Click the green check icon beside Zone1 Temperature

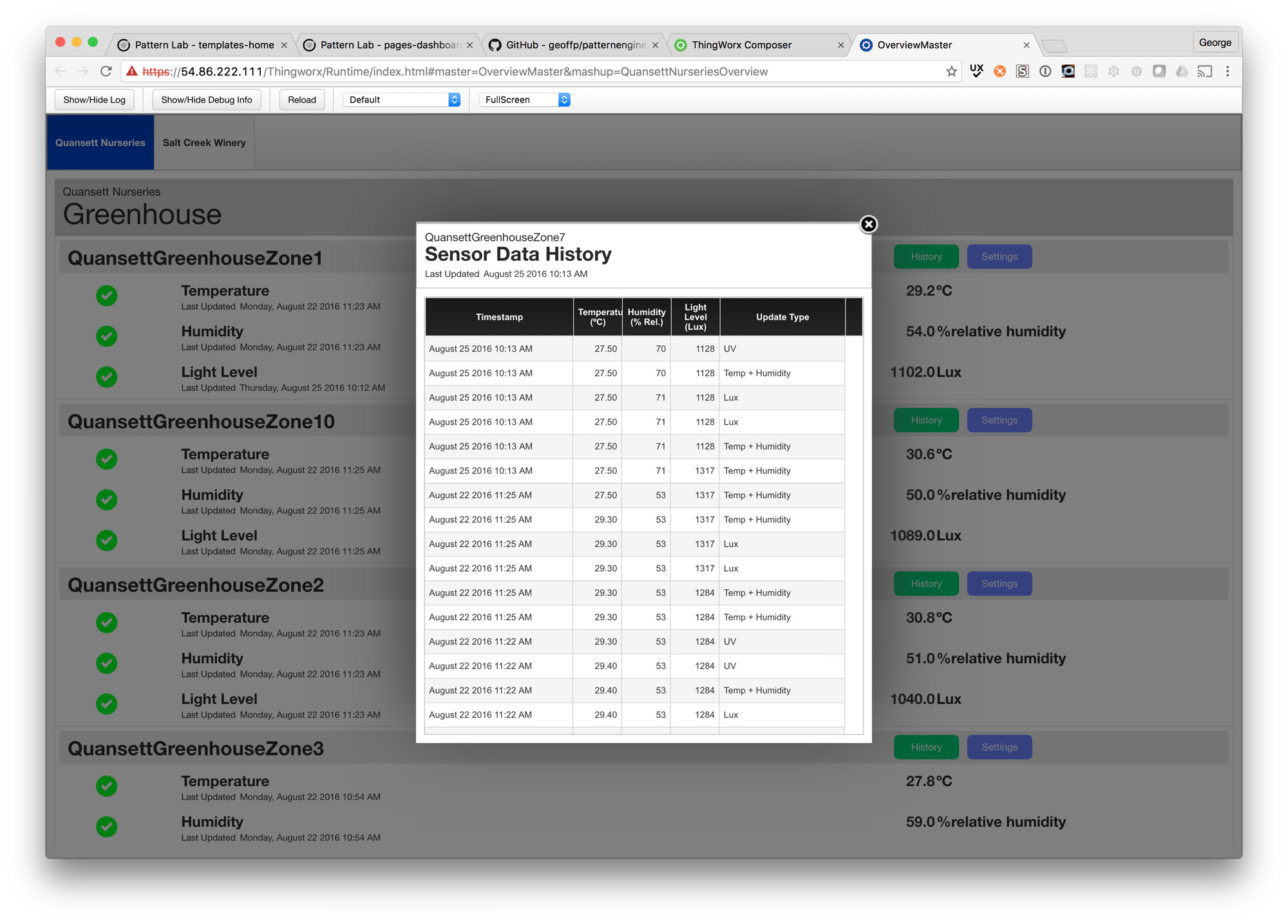pos(106,296)
